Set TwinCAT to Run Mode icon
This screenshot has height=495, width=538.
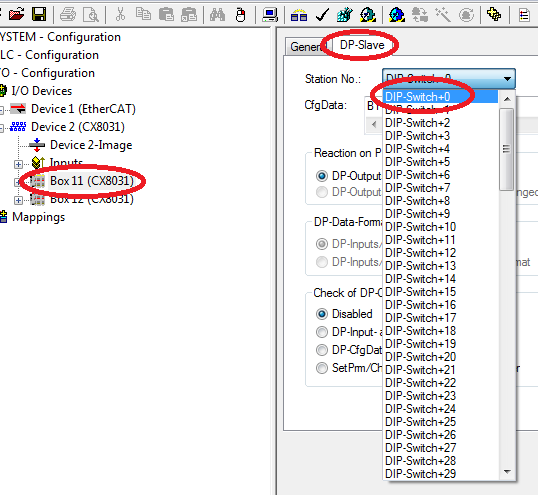tap(367, 15)
